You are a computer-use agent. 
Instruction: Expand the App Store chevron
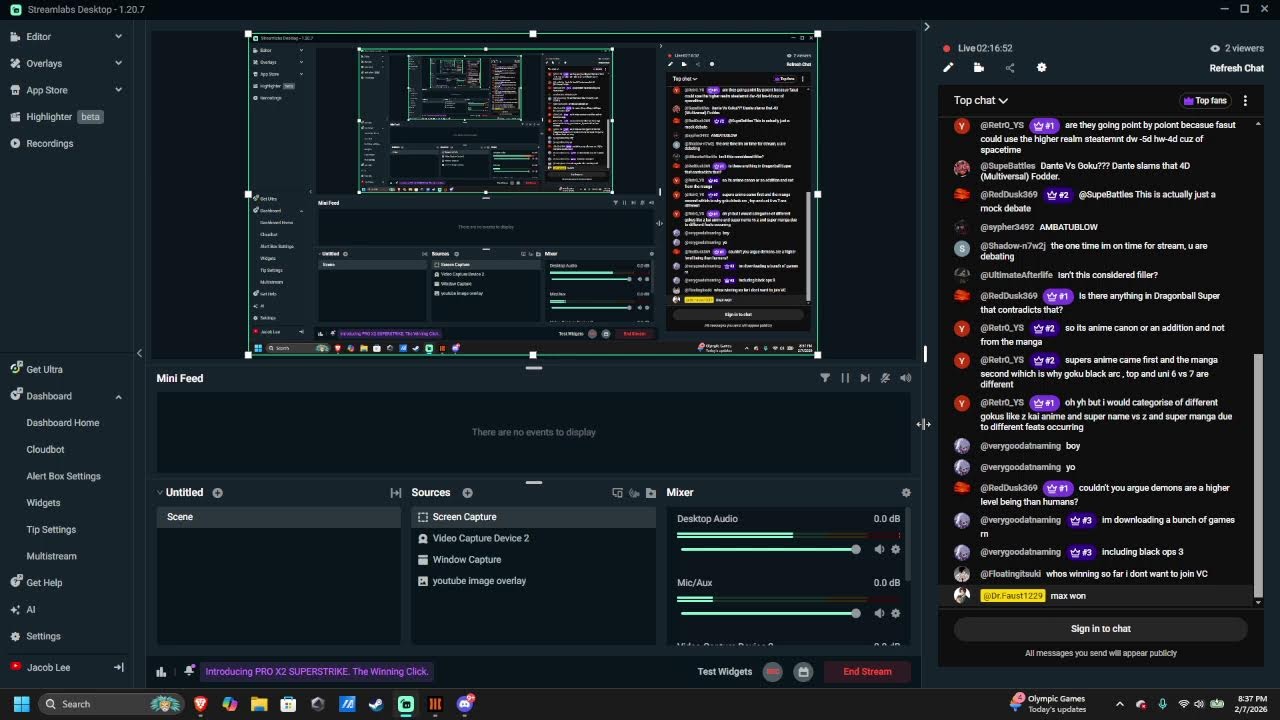(118, 90)
